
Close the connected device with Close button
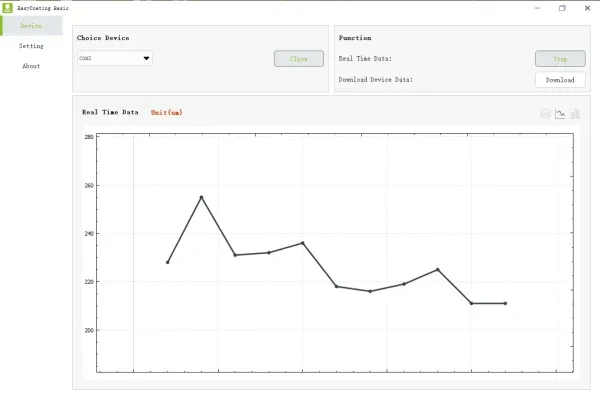(298, 59)
